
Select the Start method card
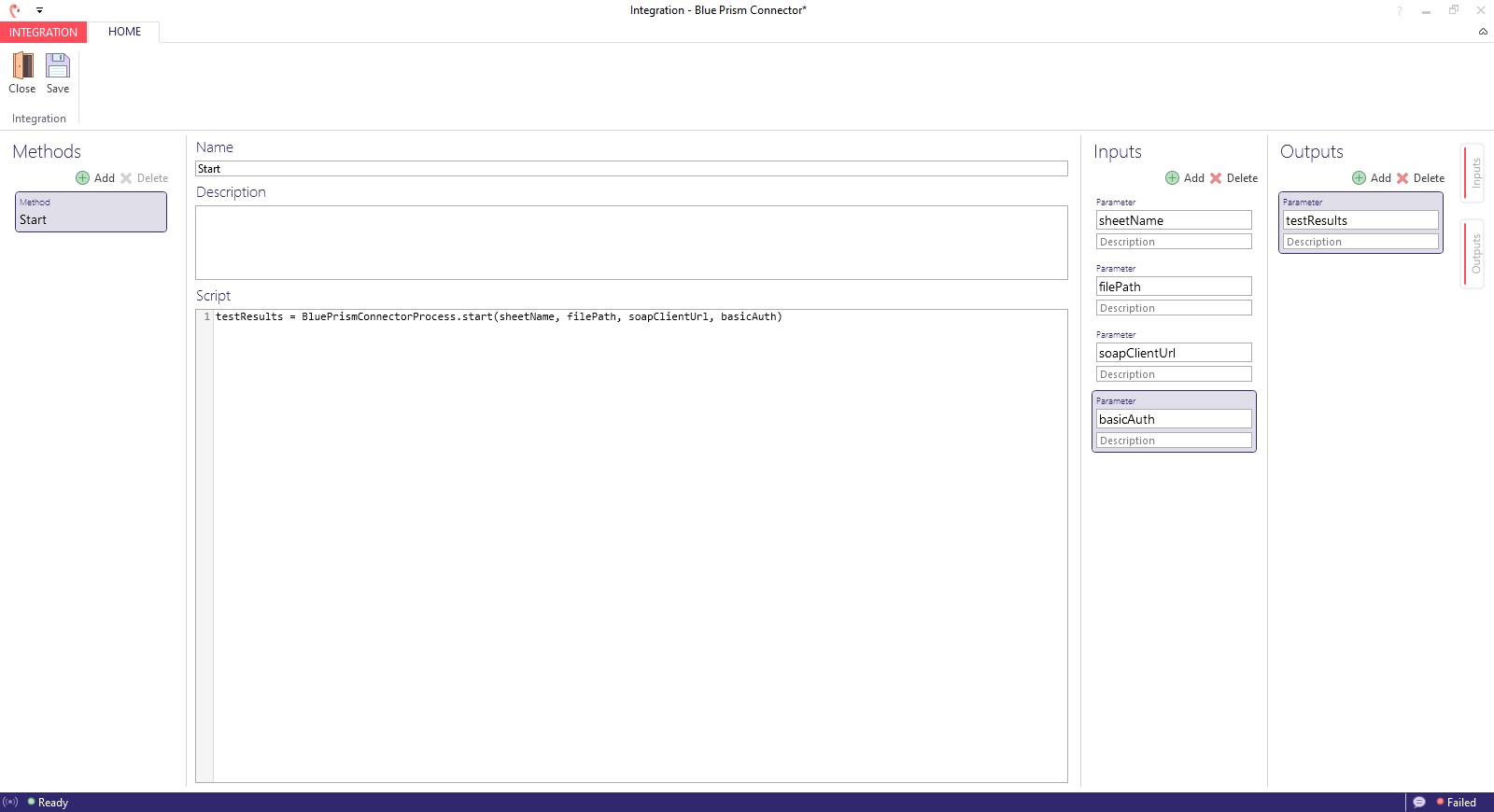coord(91,212)
